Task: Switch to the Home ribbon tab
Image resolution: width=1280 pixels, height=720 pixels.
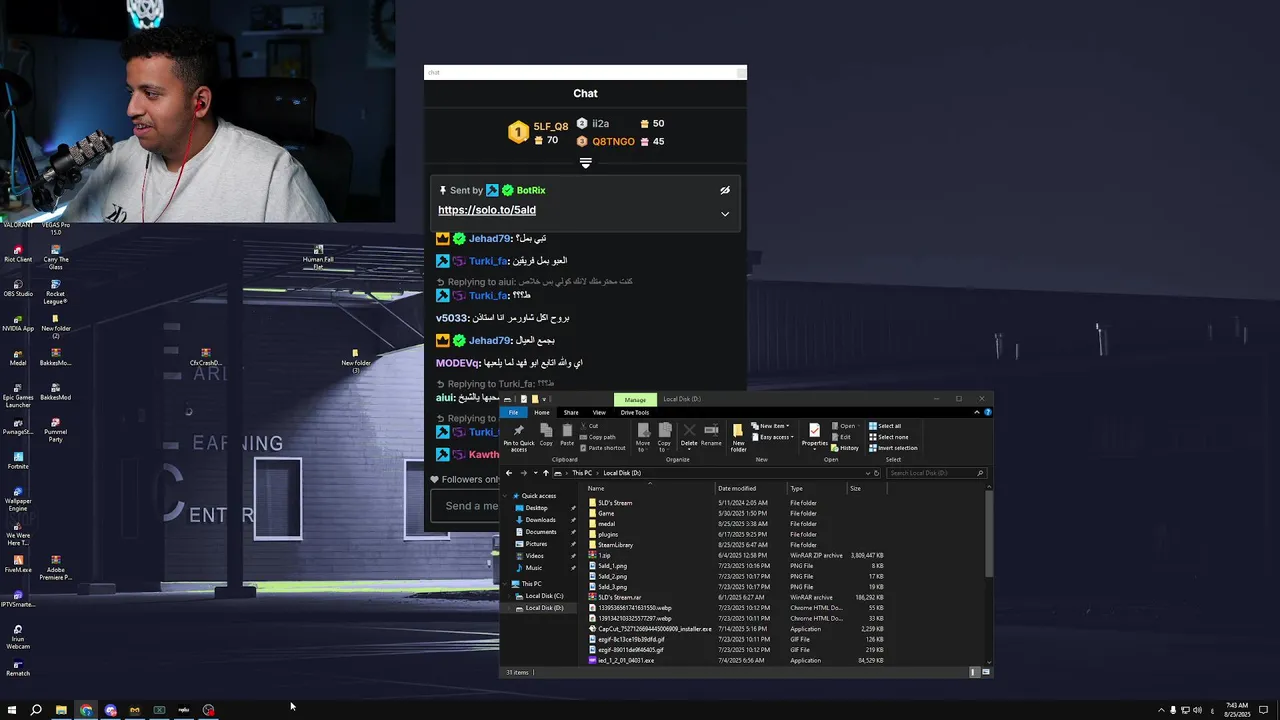Action: click(x=542, y=412)
